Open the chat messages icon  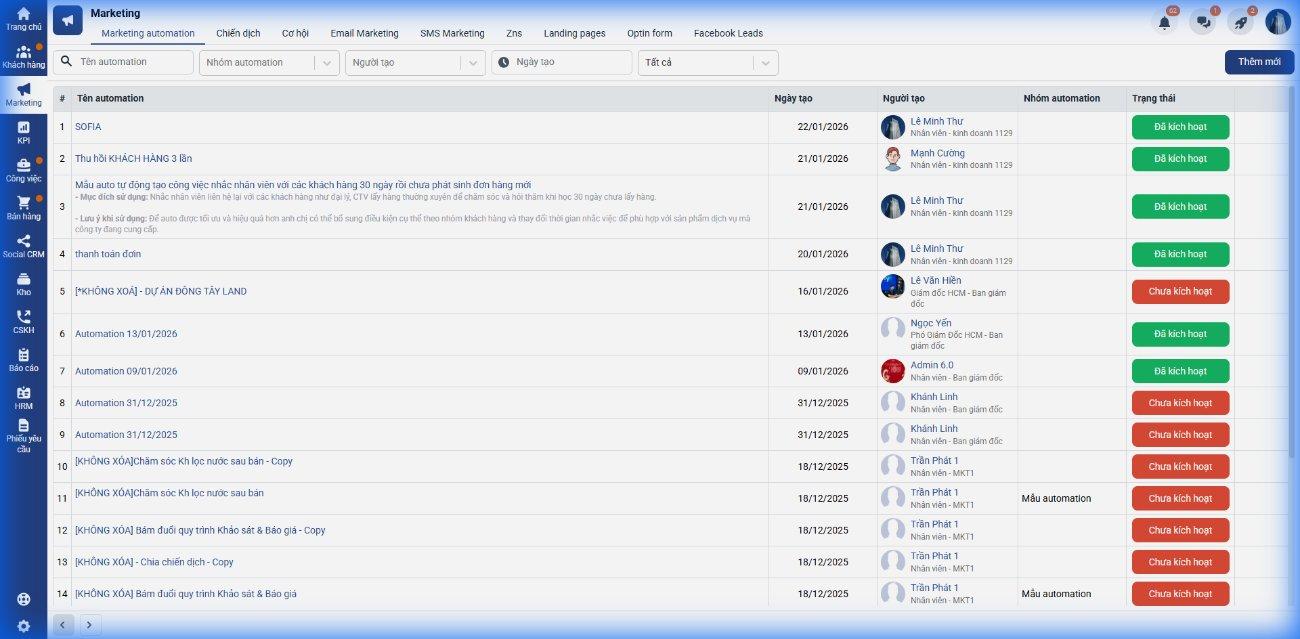[1202, 22]
